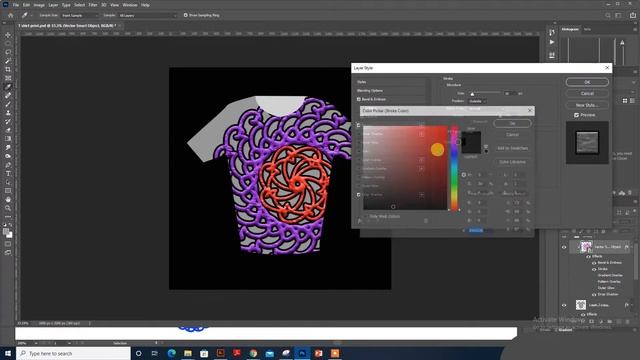Click OK in the Layer Style dialog

pyautogui.click(x=587, y=82)
